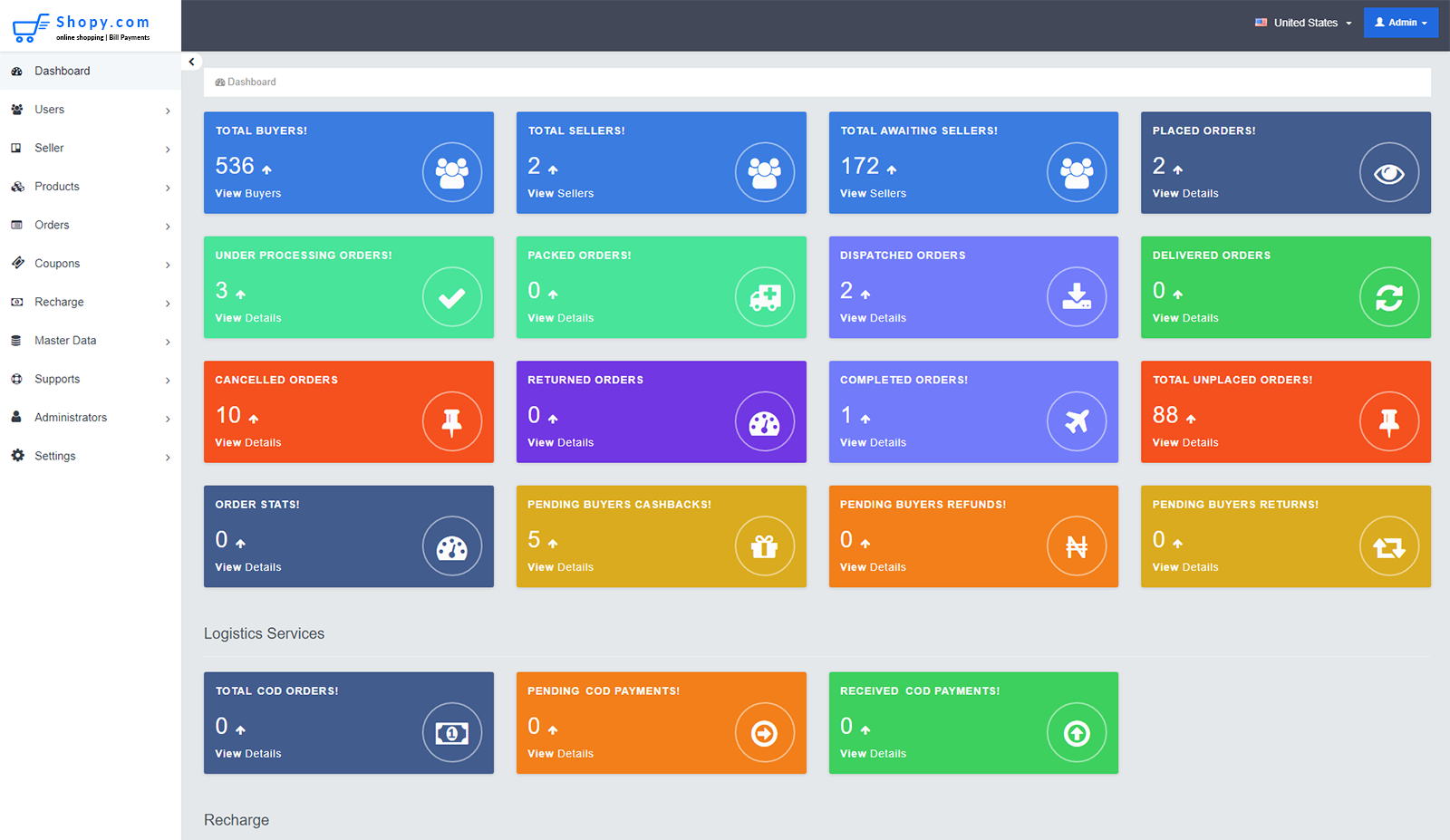Expand the Seller menu chevron
This screenshot has width=1450, height=840.
(168, 150)
